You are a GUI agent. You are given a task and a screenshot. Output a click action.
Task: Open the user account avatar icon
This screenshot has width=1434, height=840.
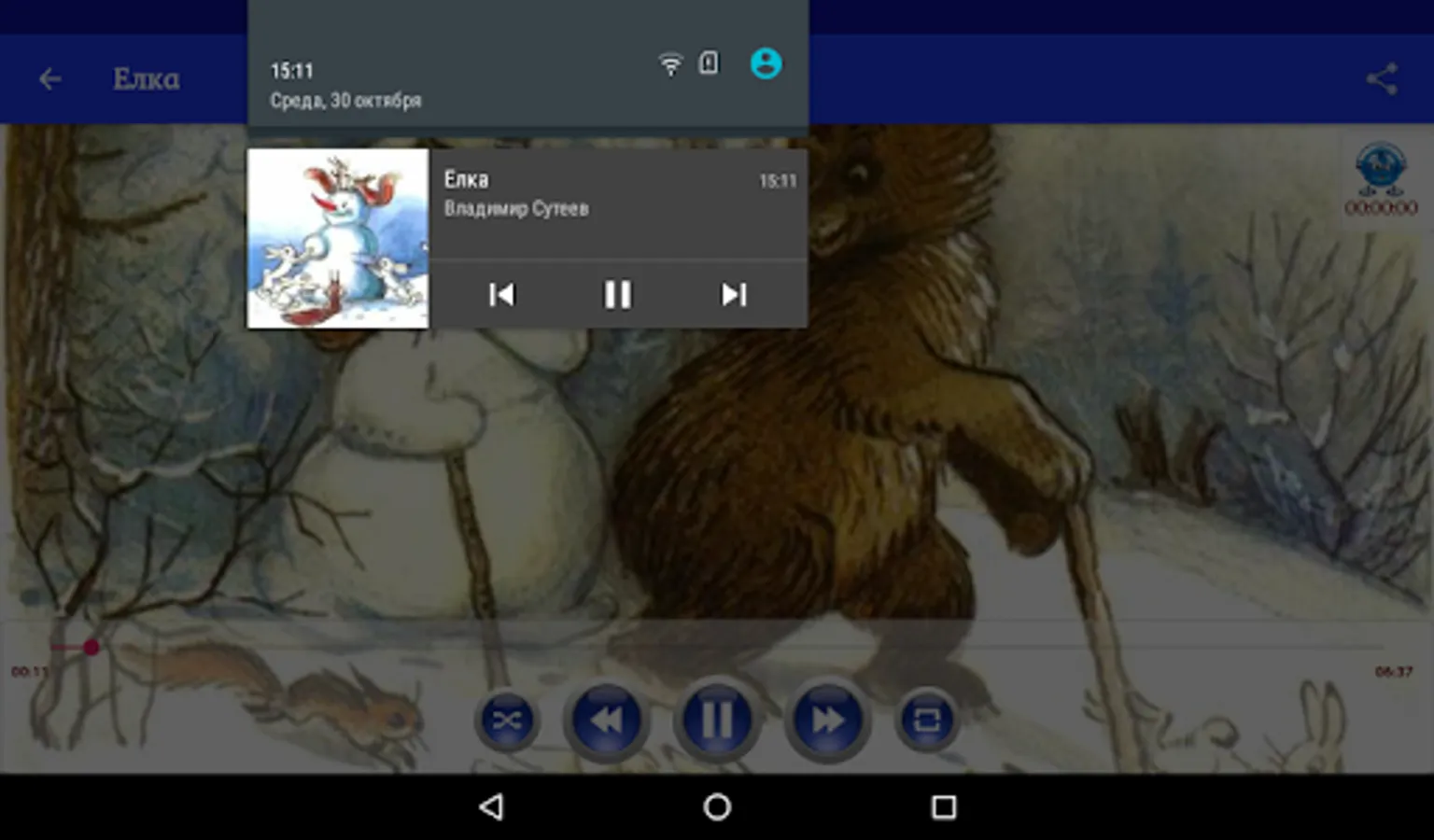pos(766,63)
